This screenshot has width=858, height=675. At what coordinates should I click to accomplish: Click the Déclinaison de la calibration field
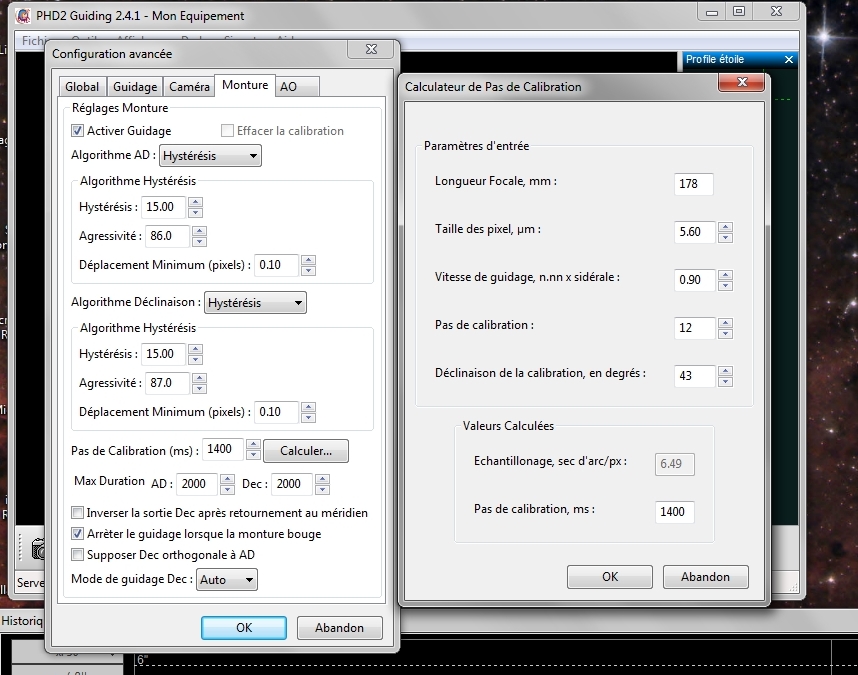click(x=695, y=376)
